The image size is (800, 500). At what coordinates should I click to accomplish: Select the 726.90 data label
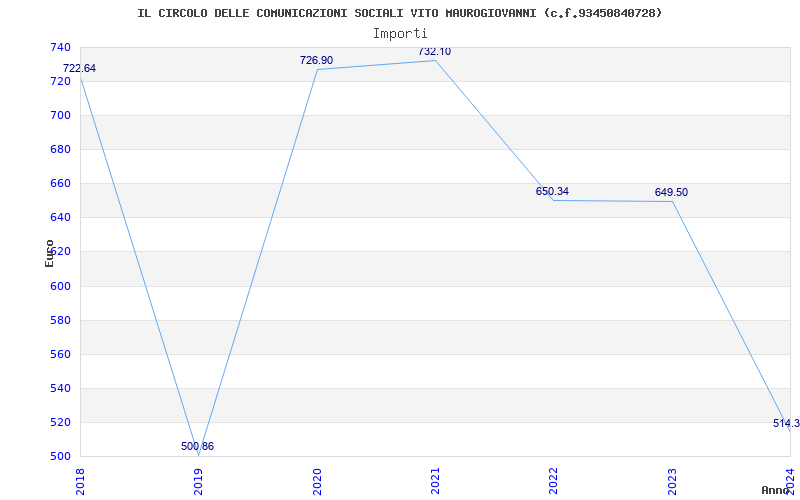pyautogui.click(x=316, y=60)
